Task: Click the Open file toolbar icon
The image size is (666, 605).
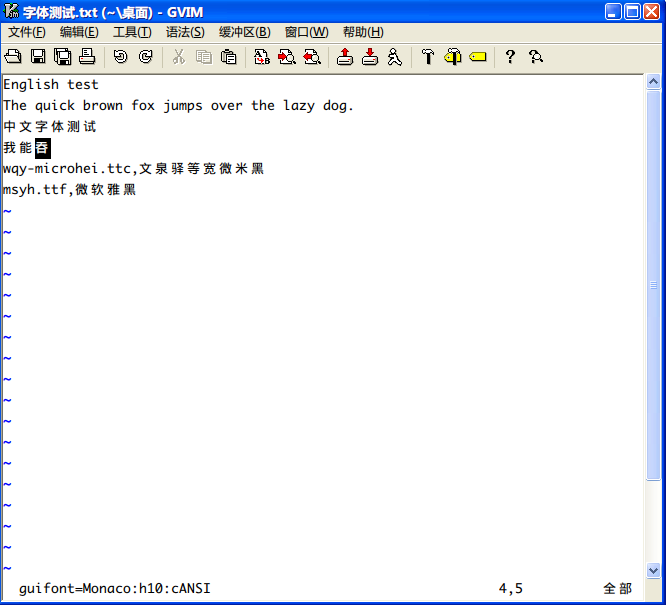Action: point(13,57)
